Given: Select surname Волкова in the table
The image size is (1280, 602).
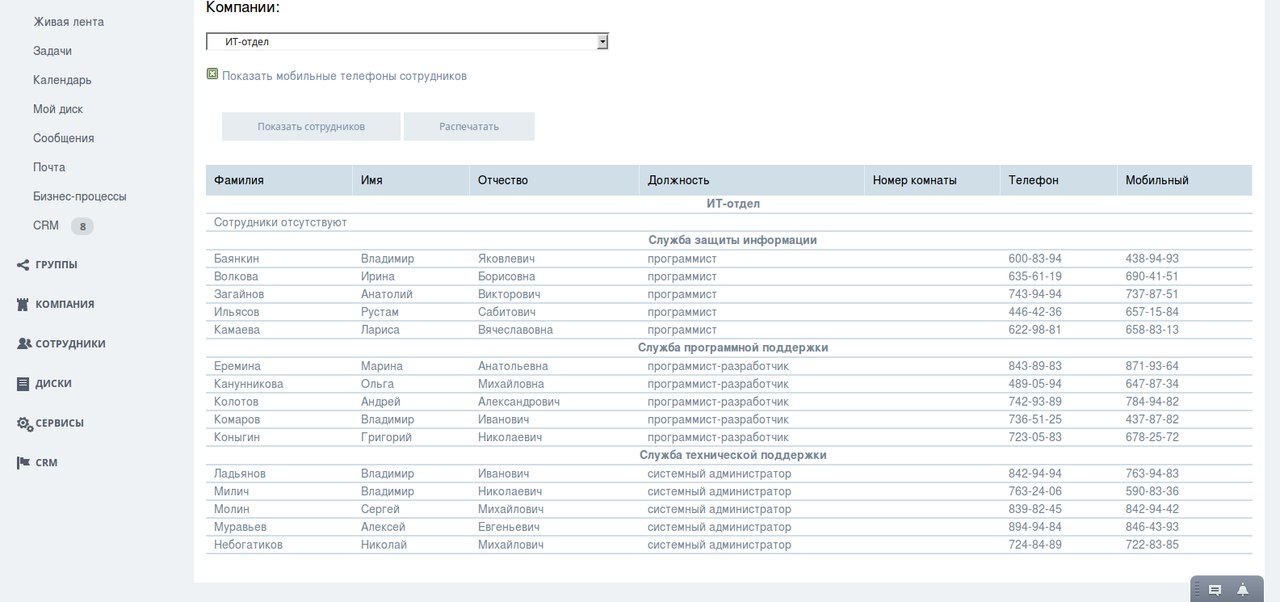Looking at the screenshot, I should coord(236,276).
